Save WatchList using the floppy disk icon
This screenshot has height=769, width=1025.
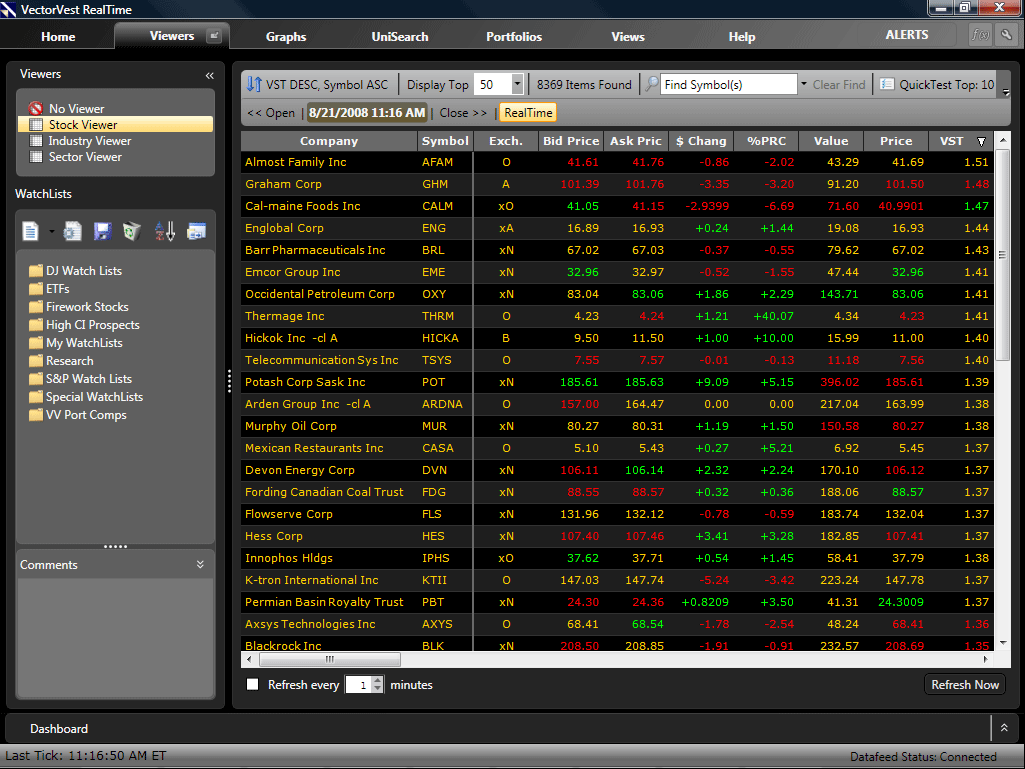(x=102, y=231)
